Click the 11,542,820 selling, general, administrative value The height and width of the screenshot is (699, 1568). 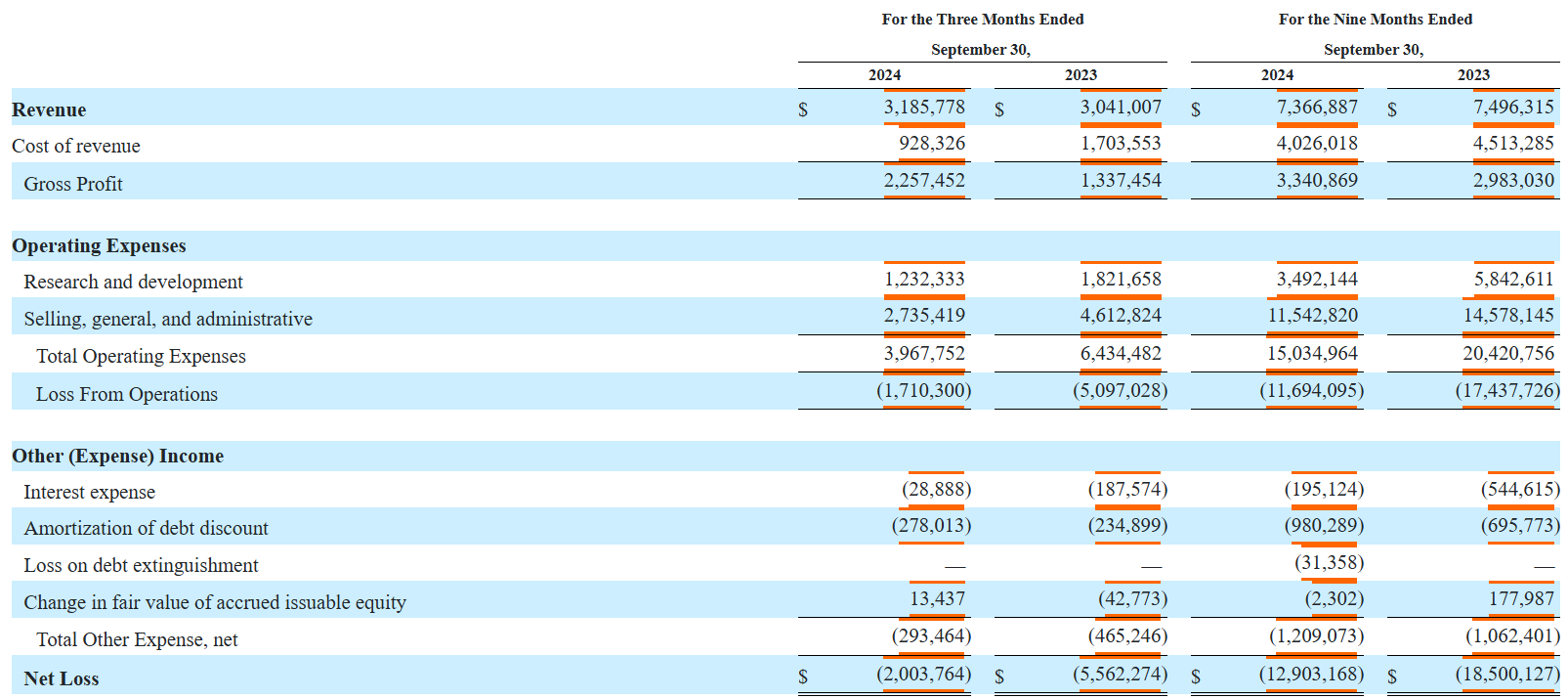point(1312,316)
